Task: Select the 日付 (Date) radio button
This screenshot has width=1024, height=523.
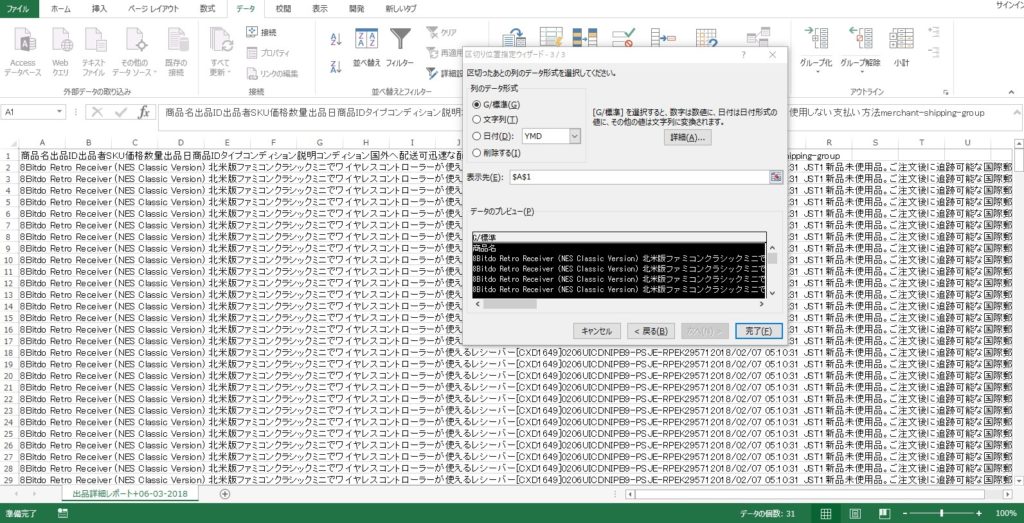Action: pyautogui.click(x=476, y=136)
